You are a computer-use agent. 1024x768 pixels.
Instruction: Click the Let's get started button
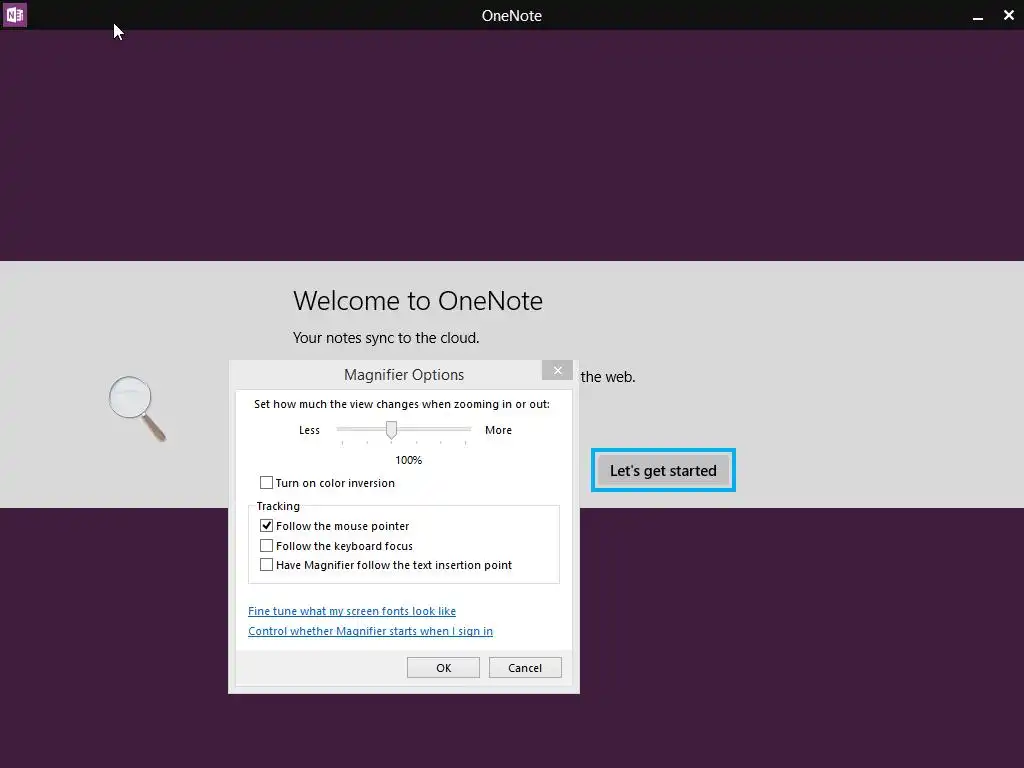click(663, 470)
